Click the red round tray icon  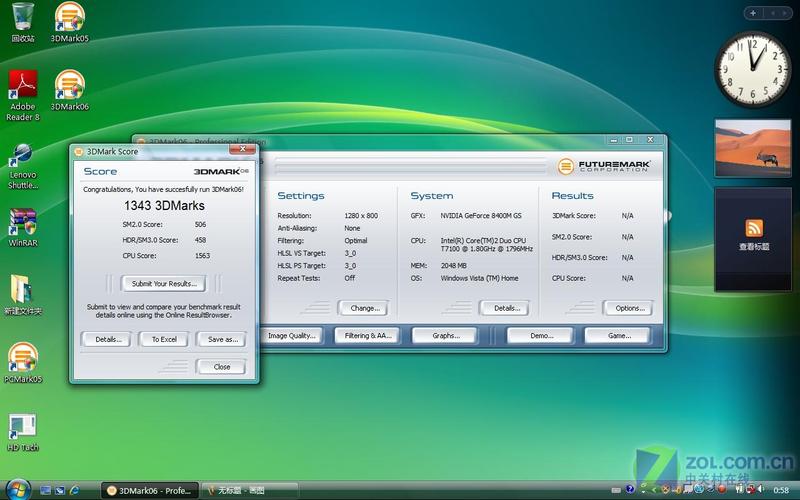click(x=721, y=490)
